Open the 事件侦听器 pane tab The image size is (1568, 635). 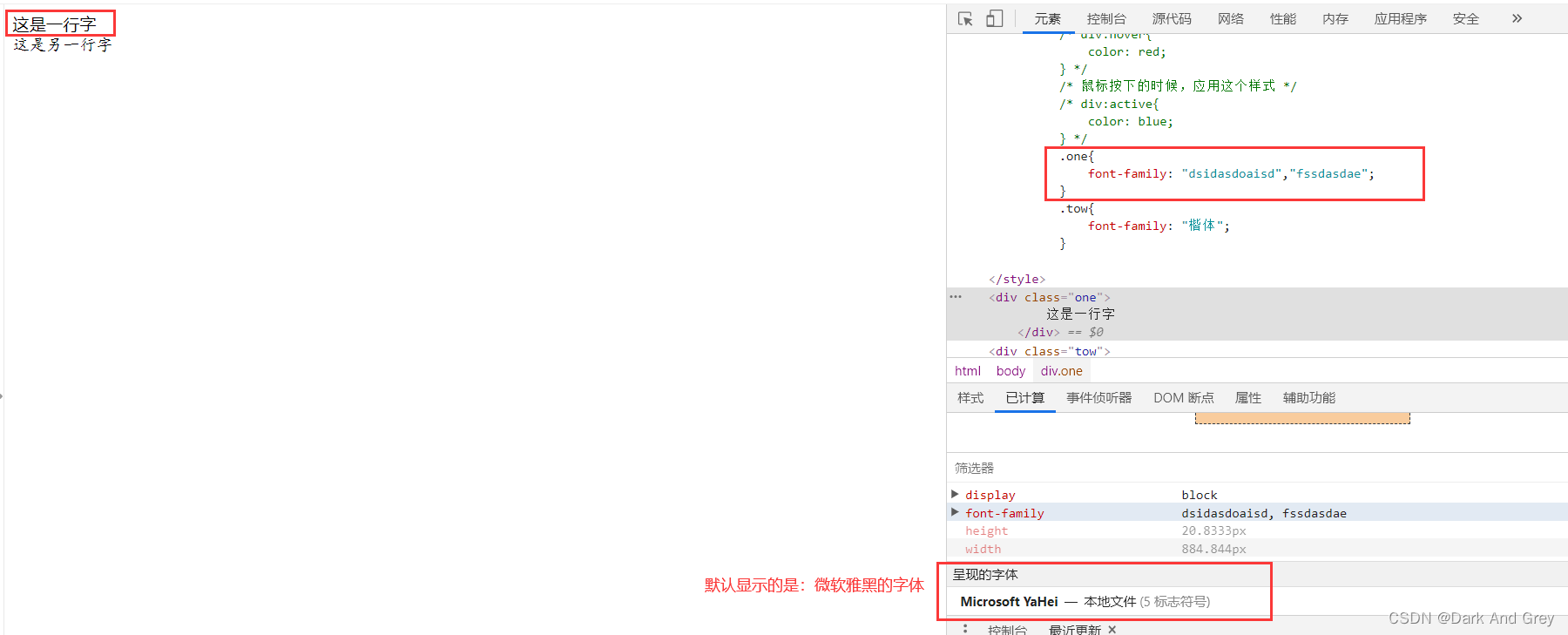tap(1099, 398)
